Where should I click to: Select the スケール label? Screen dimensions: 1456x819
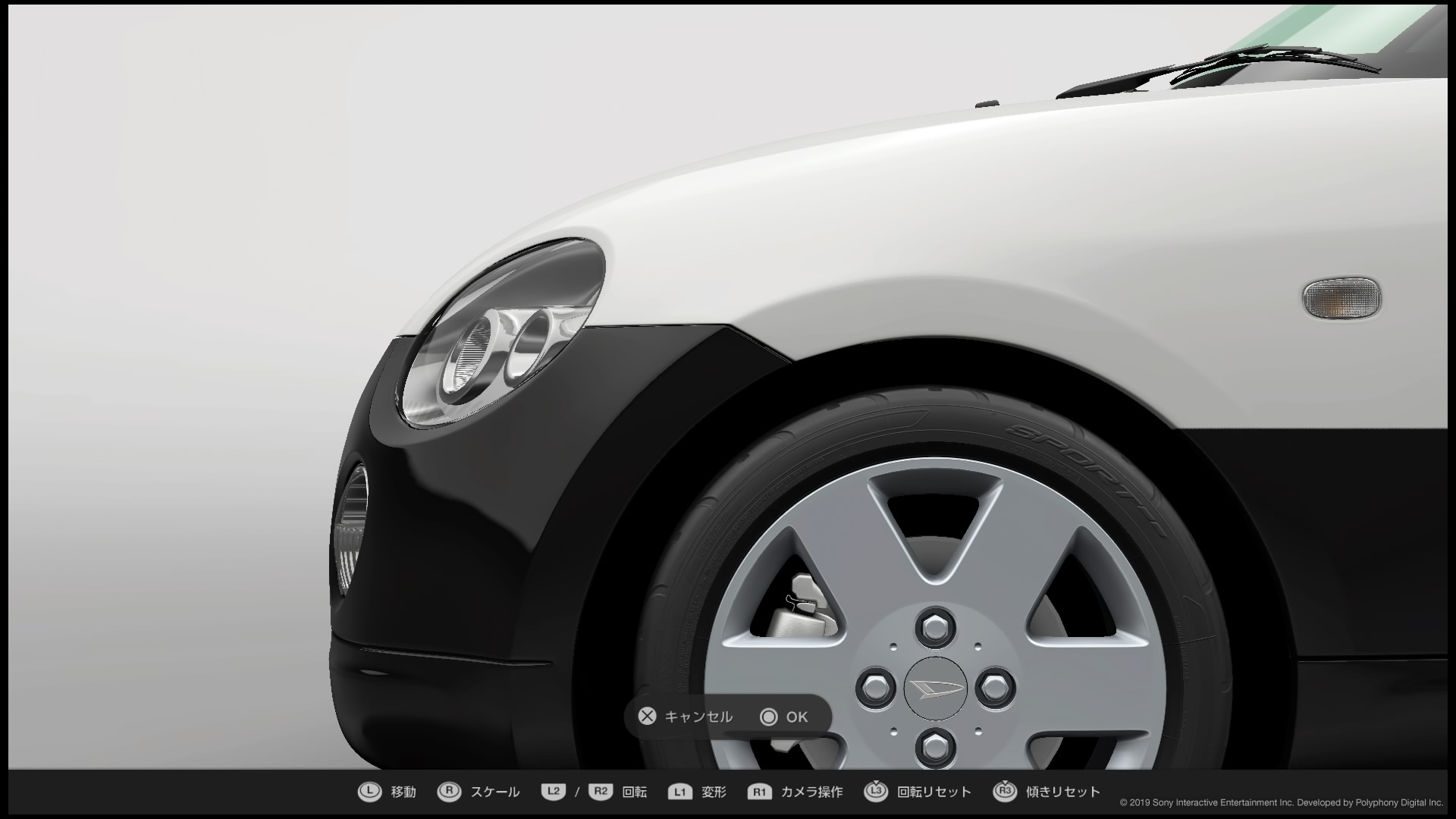pos(495,792)
